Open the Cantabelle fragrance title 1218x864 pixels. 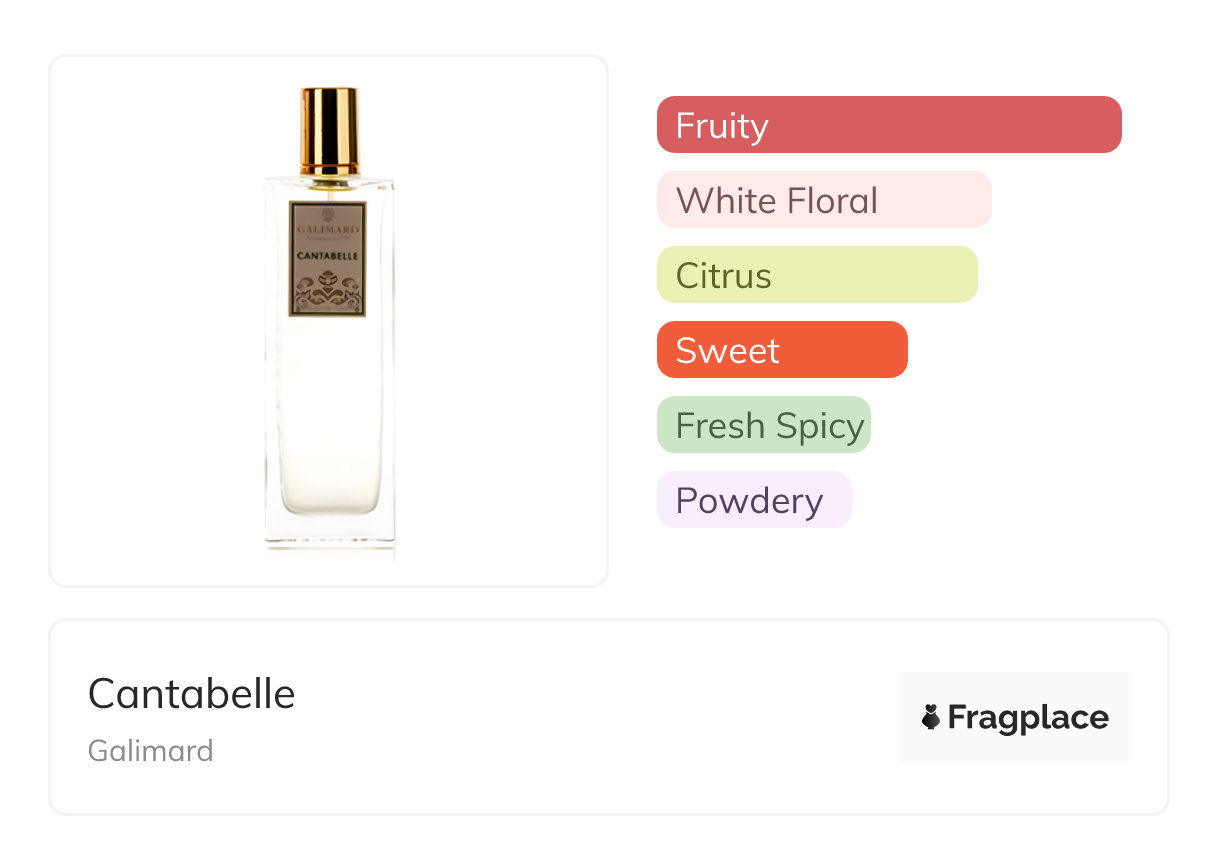tap(191, 693)
